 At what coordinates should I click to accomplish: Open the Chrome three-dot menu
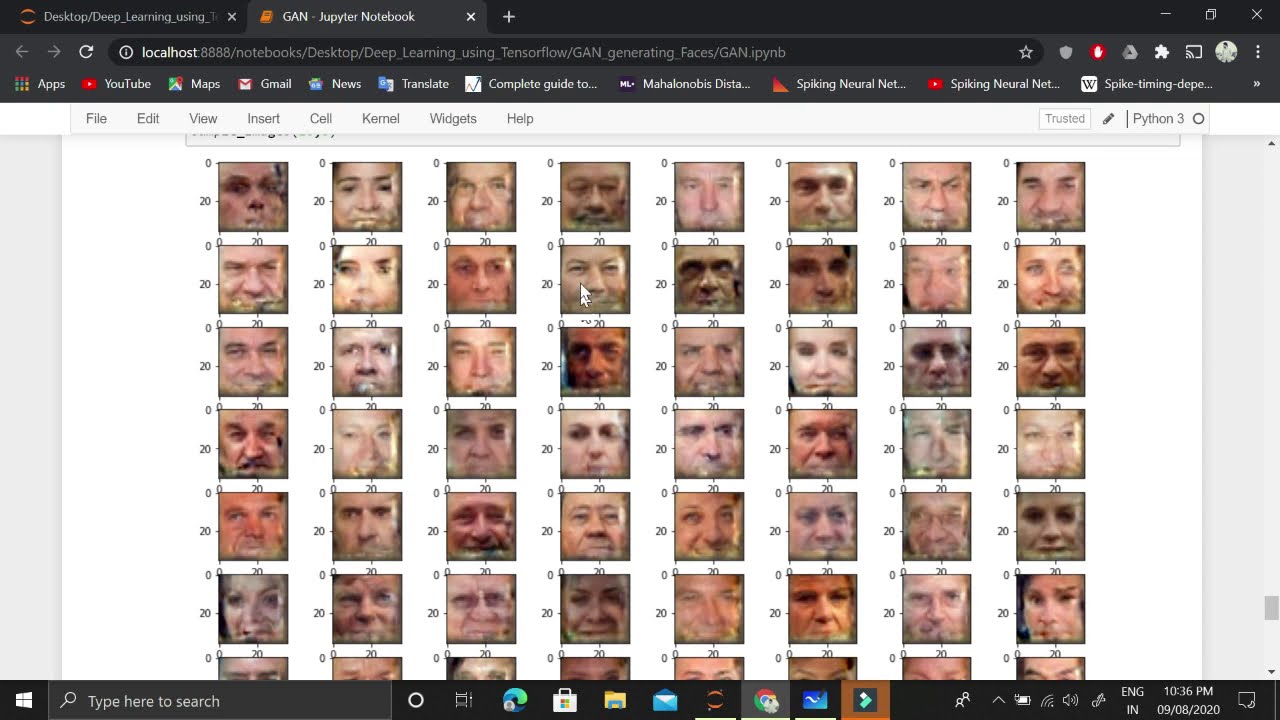1258,52
